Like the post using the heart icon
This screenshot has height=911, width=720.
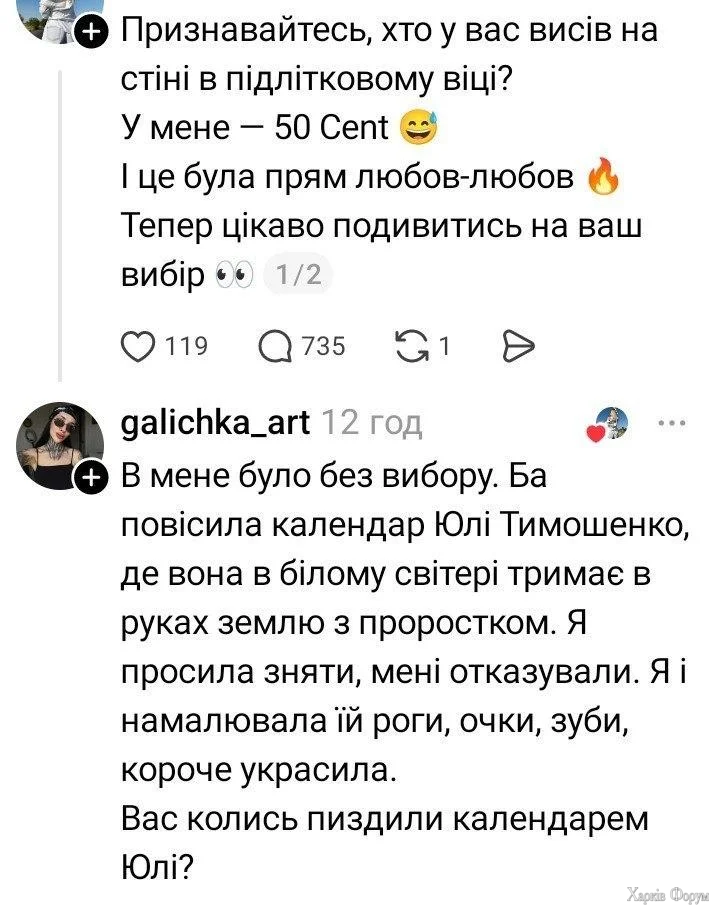(136, 346)
